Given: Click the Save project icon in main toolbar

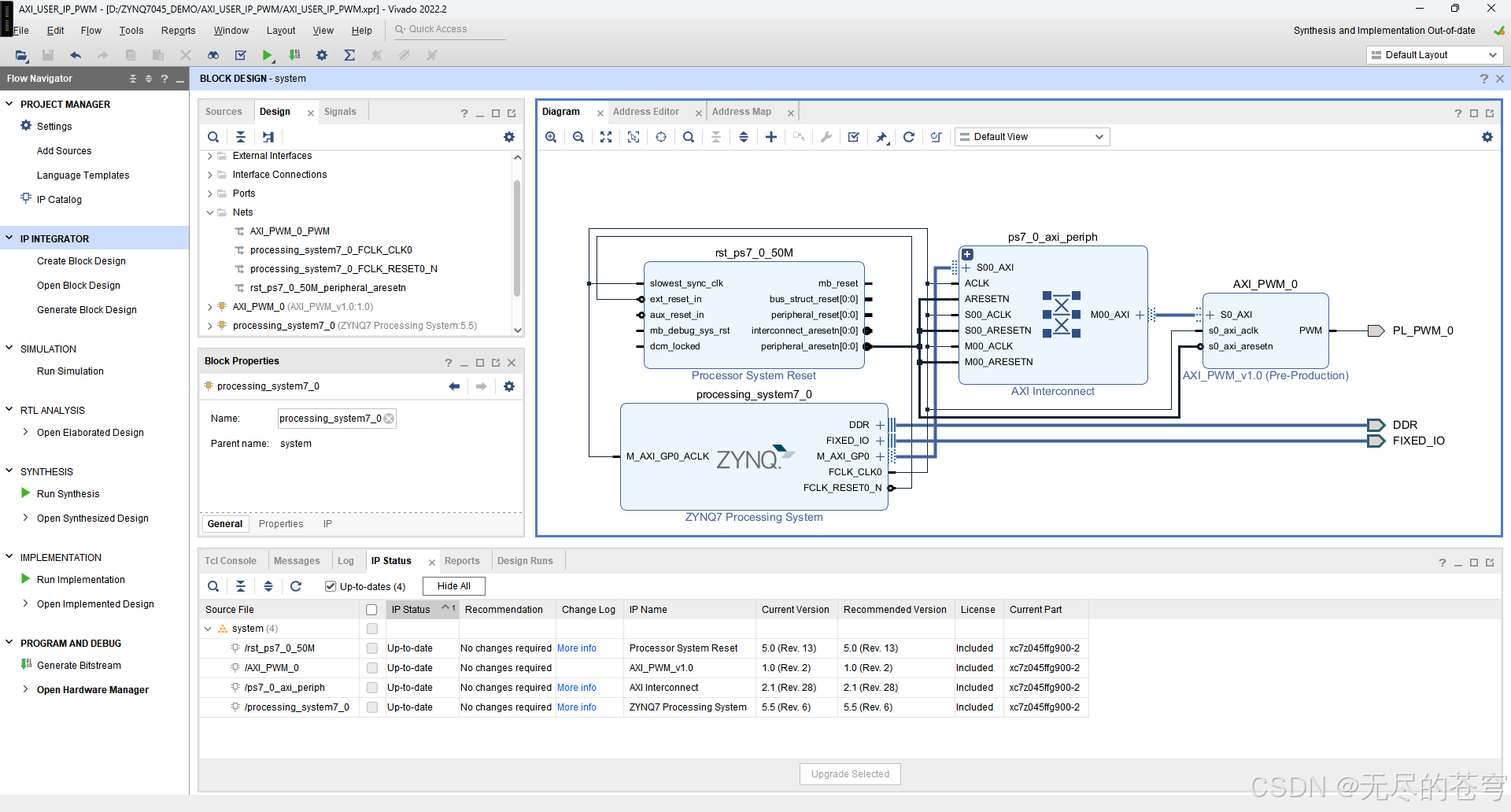Looking at the screenshot, I should coord(48,55).
